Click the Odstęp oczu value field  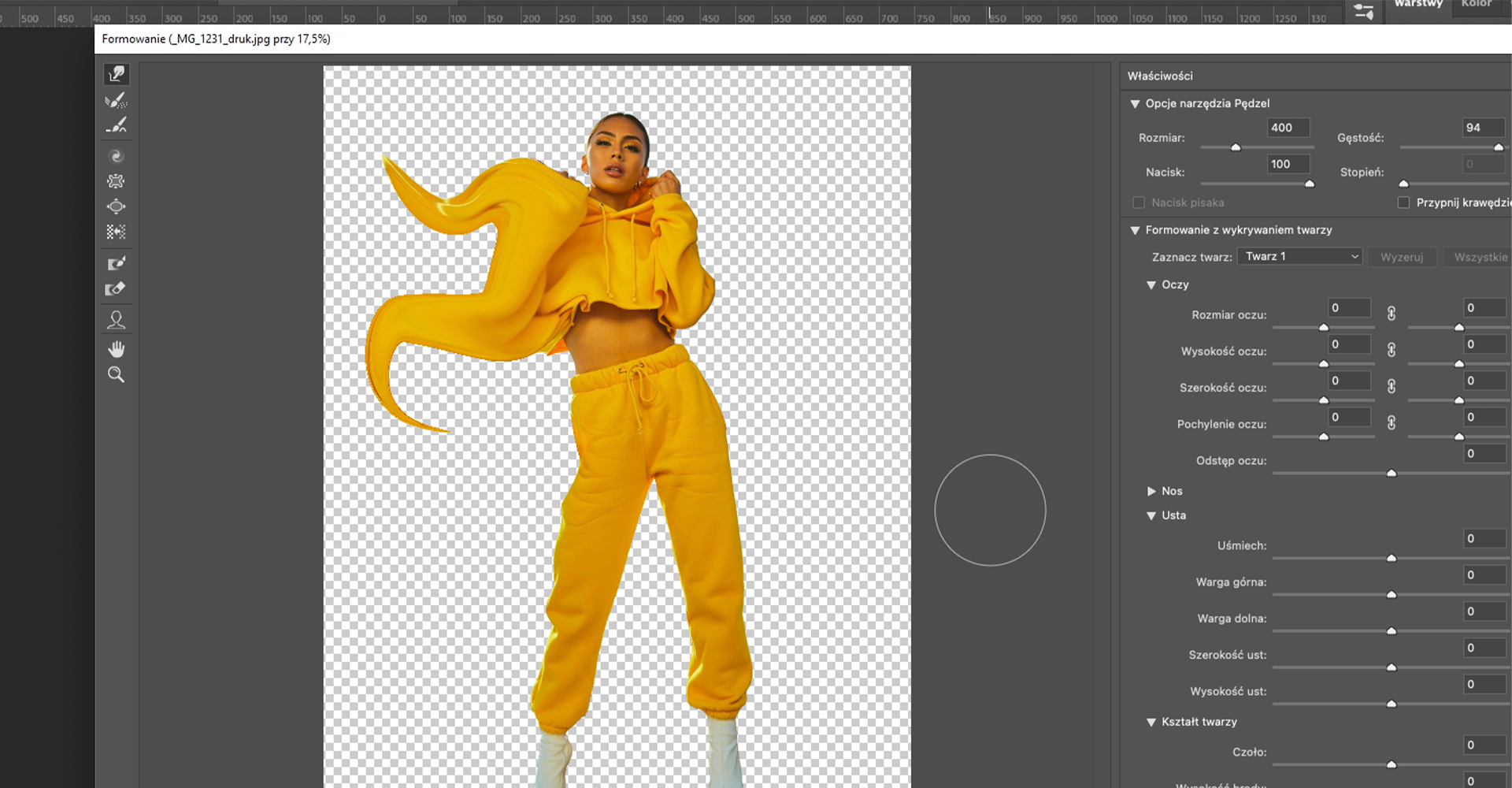pos(1484,454)
